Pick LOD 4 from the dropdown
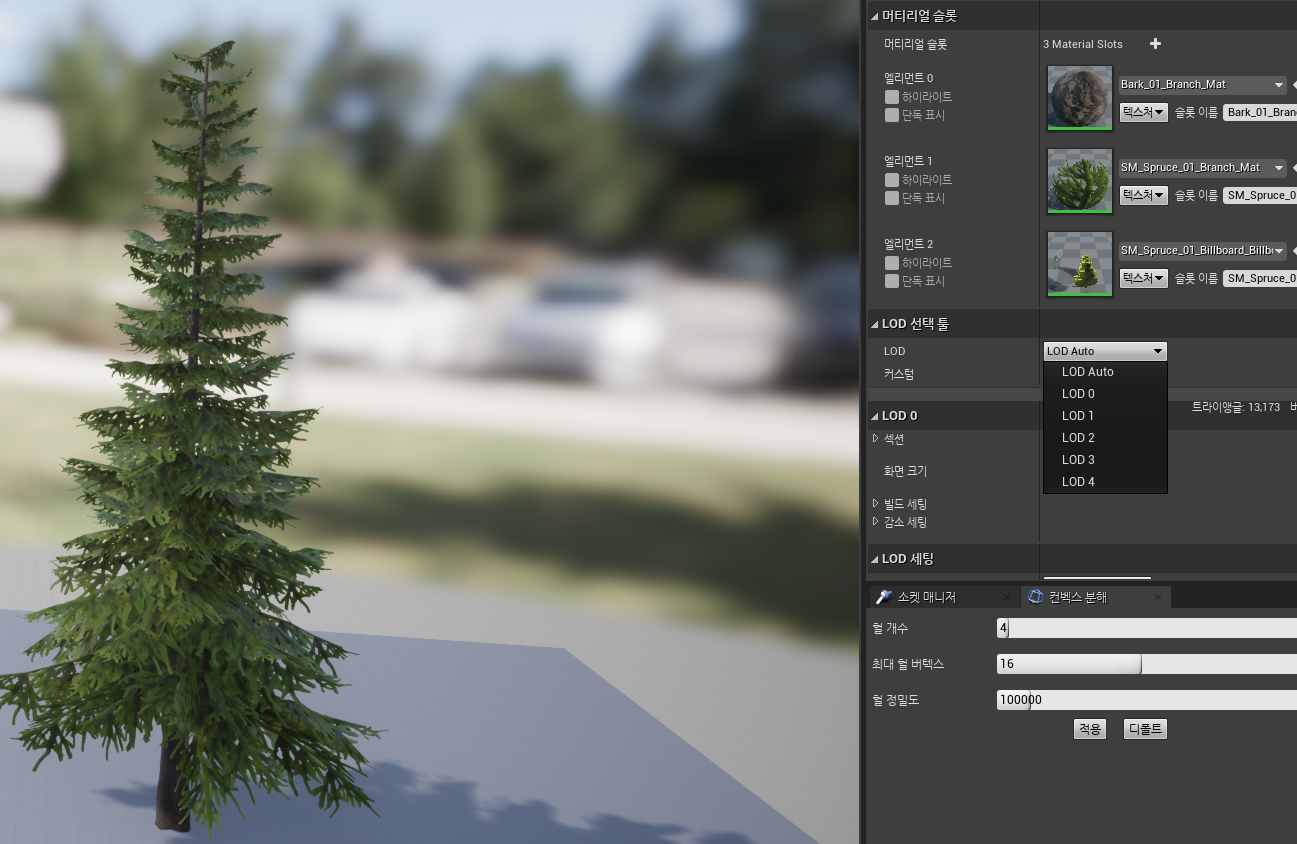 pos(1105,482)
